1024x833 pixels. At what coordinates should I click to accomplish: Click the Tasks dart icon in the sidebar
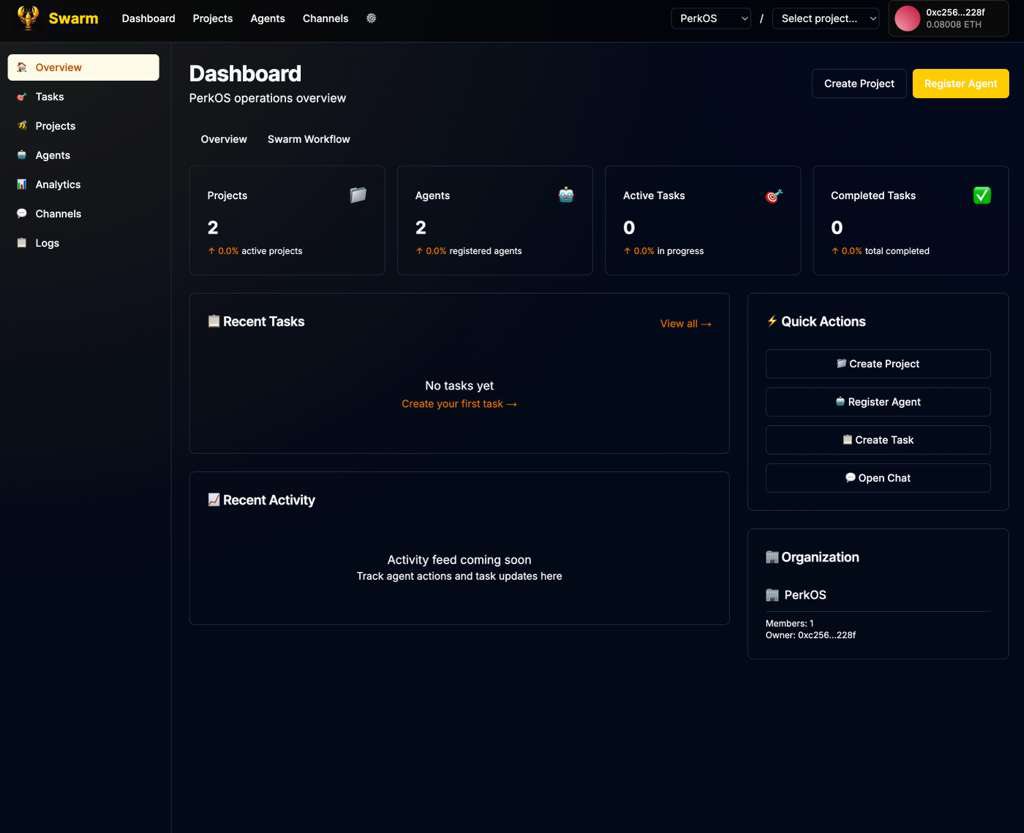pyautogui.click(x=23, y=96)
